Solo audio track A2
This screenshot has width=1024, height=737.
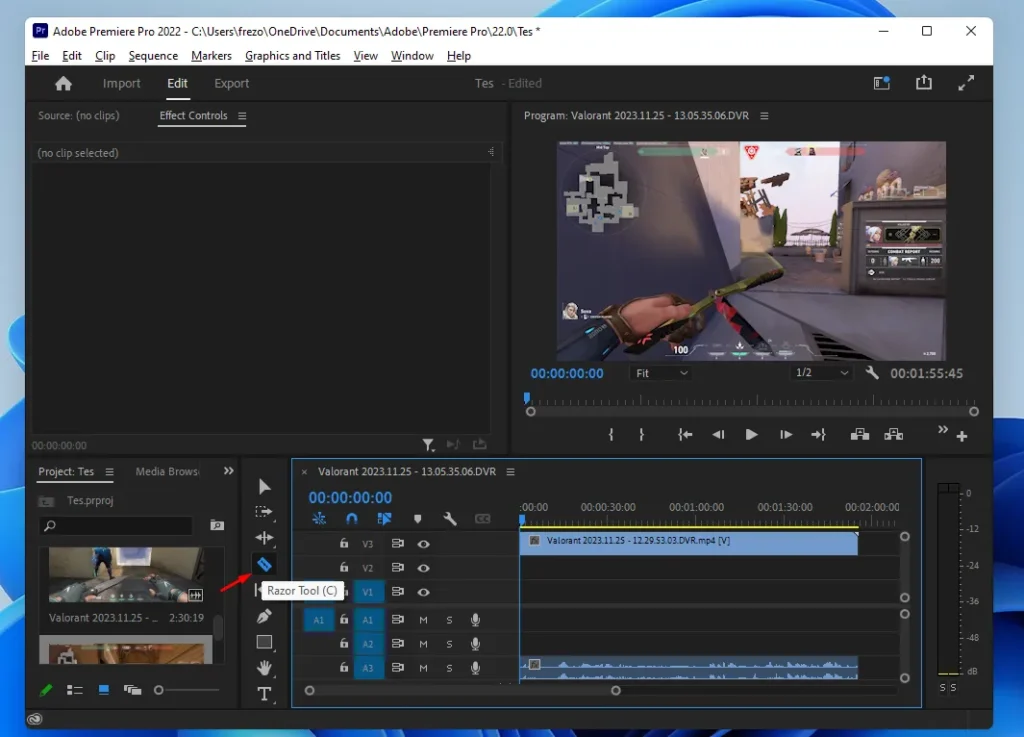point(449,644)
